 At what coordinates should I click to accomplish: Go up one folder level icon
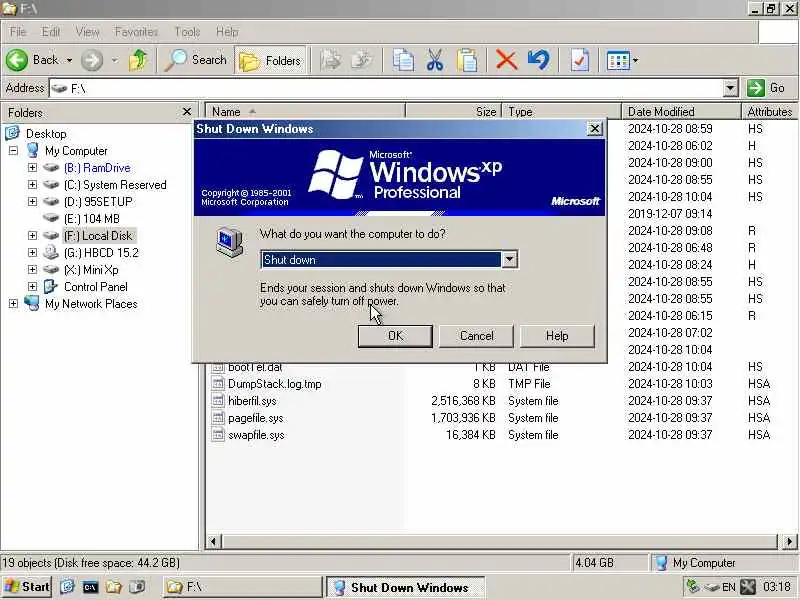[138, 60]
